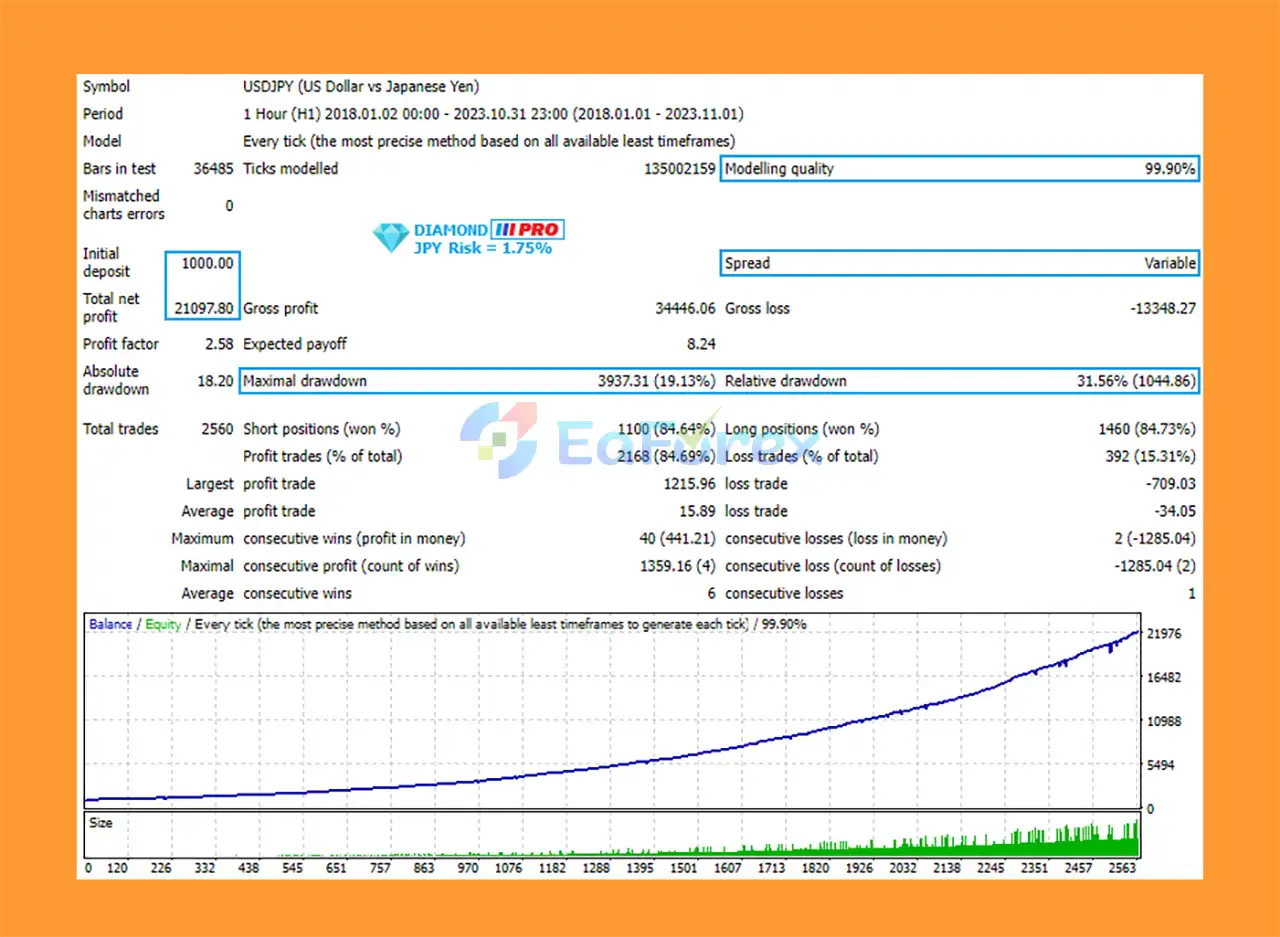Select the JPY Risk = 1.75% label
Image resolution: width=1280 pixels, height=937 pixels.
(x=483, y=248)
